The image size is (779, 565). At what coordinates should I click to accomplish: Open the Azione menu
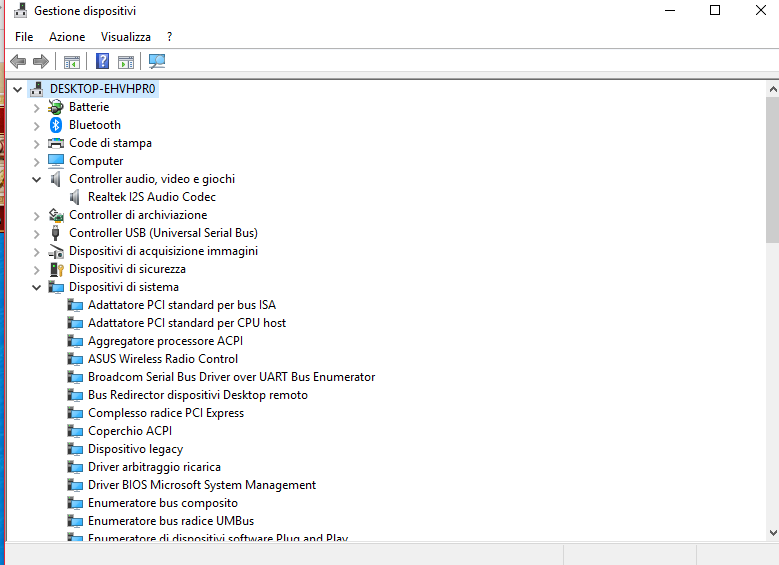pos(67,37)
